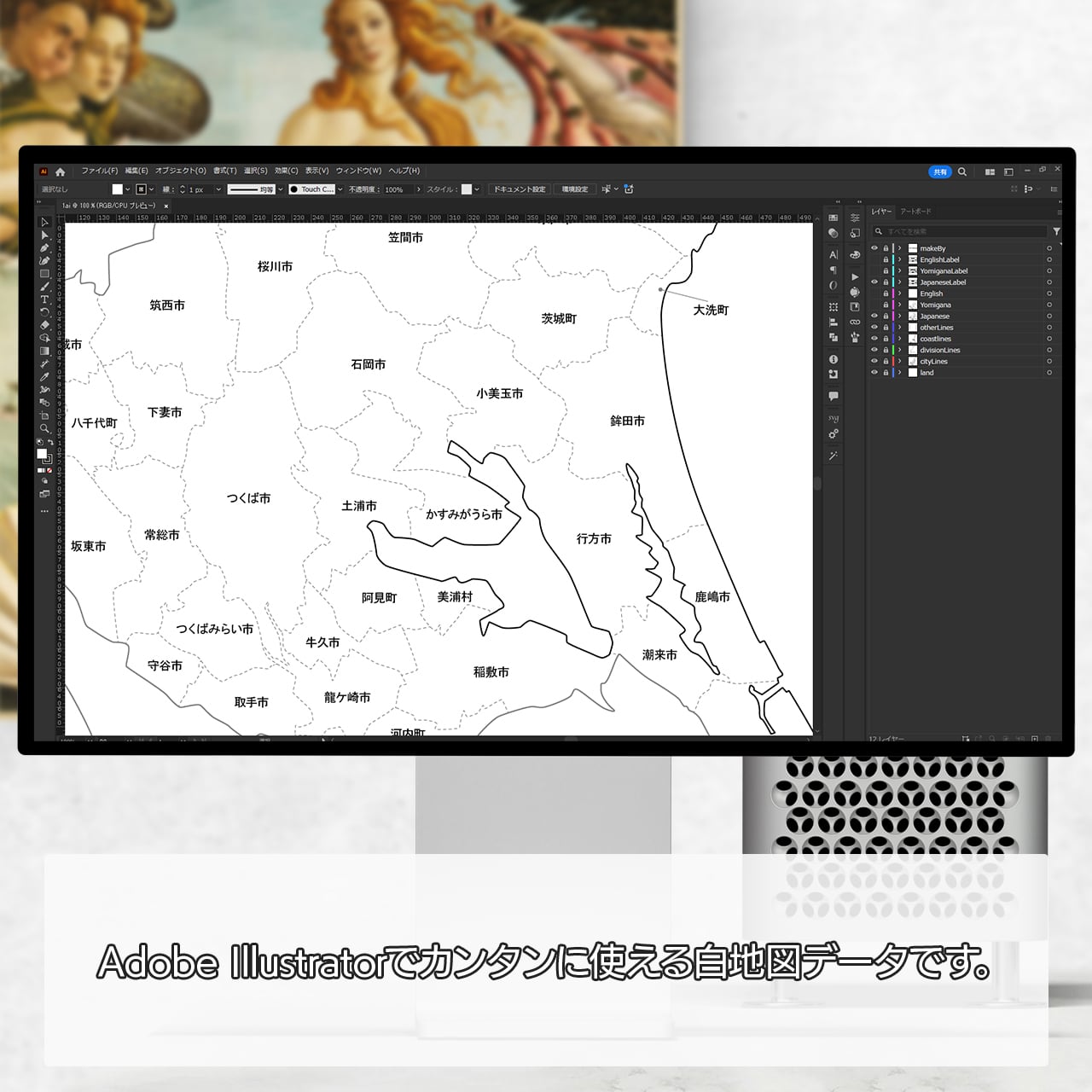The width and height of the screenshot is (1092, 1092).
Task: Hide the Japanese layer
Action: coord(874,316)
